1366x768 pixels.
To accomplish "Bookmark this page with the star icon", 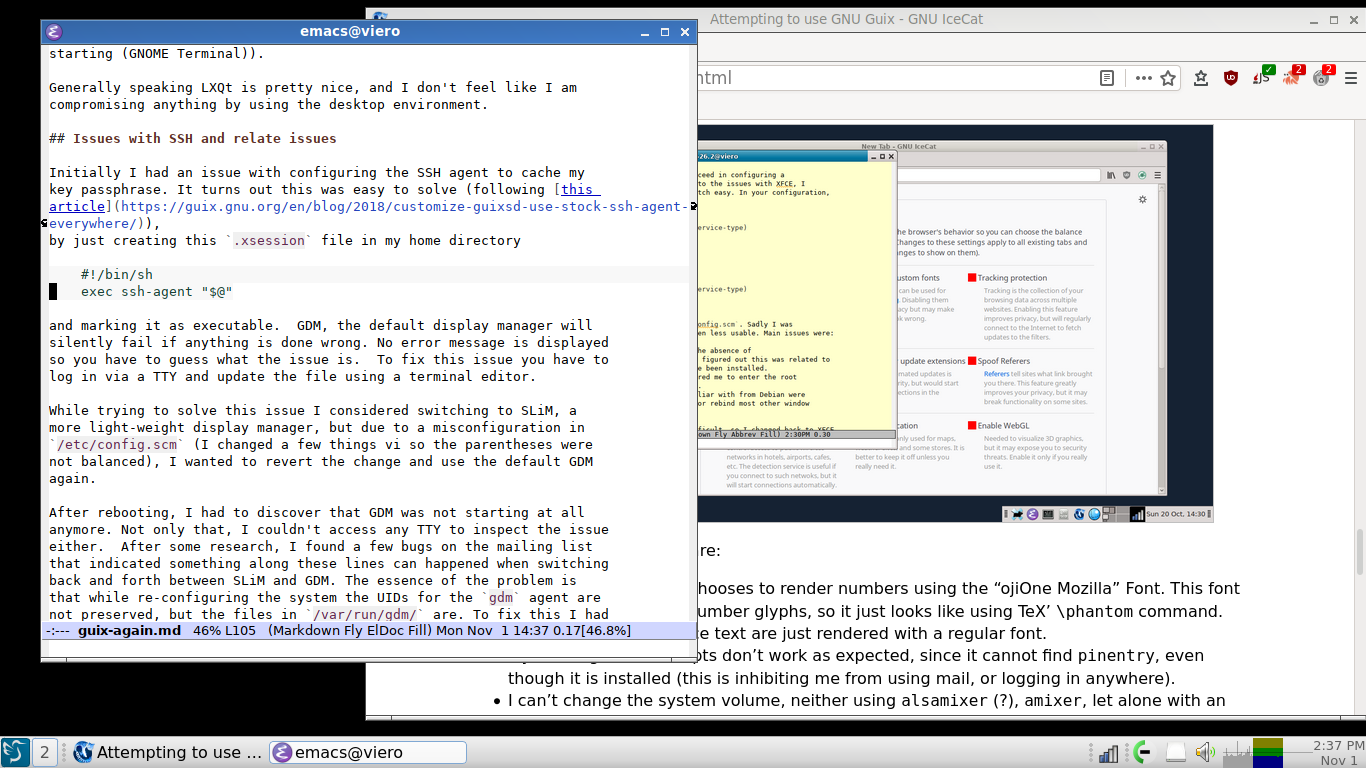I will click(x=1168, y=78).
